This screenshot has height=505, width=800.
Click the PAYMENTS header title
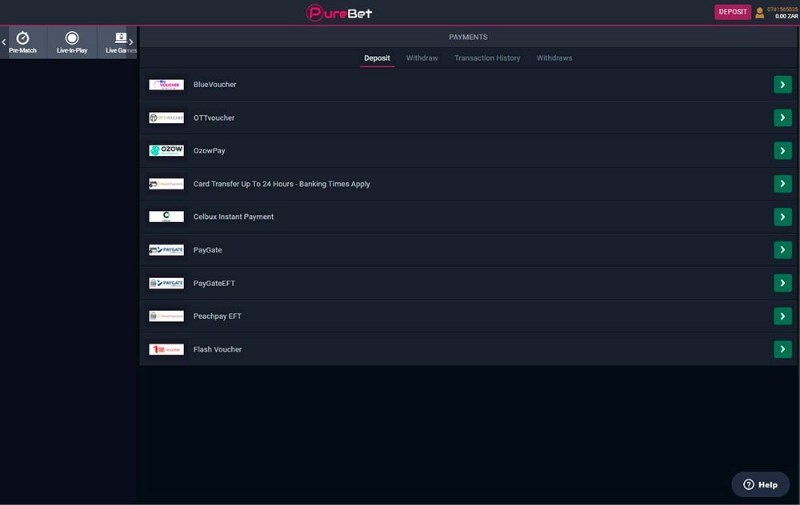tap(468, 37)
